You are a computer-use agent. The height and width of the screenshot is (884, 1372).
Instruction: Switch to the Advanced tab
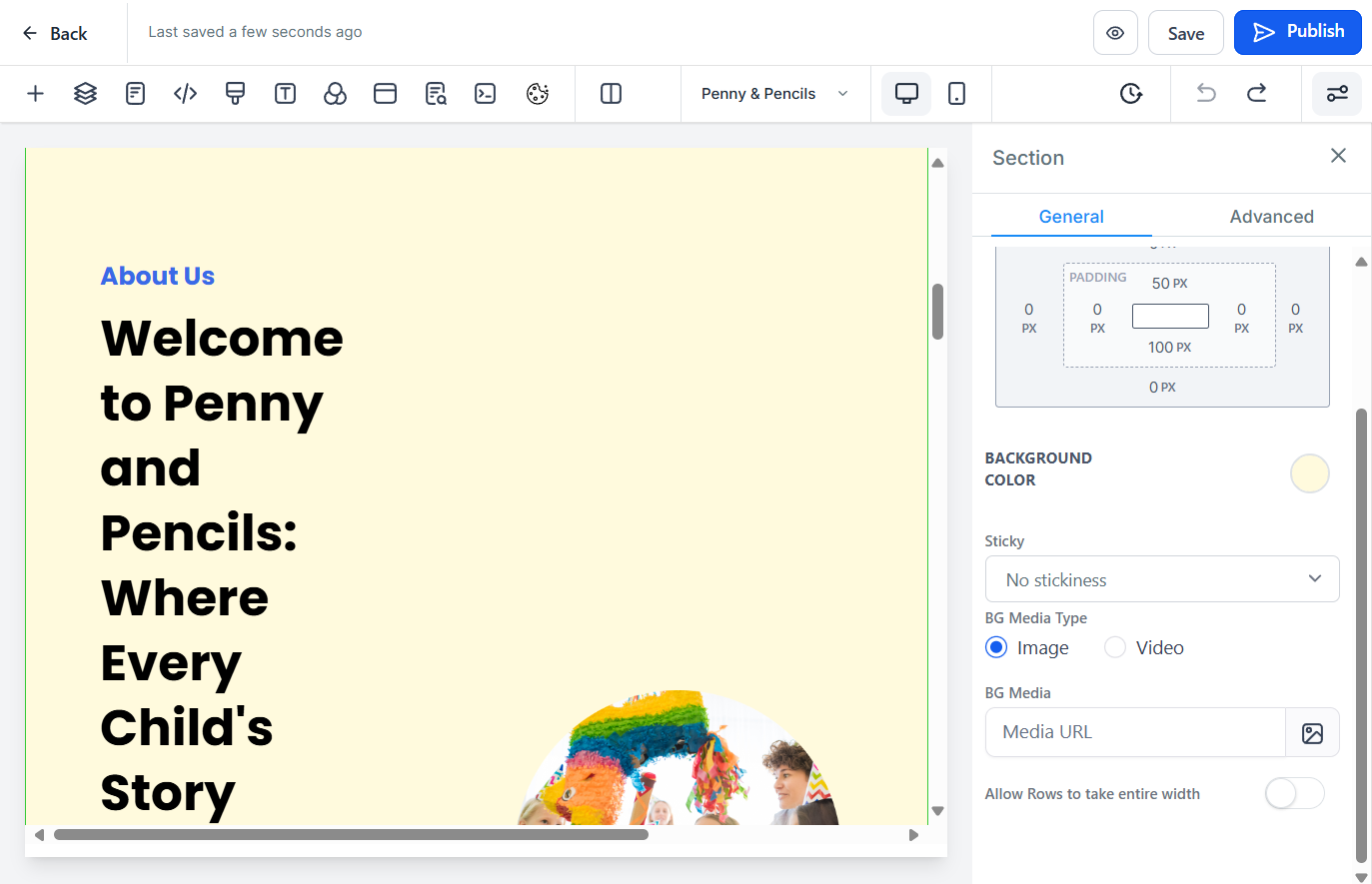1271,217
